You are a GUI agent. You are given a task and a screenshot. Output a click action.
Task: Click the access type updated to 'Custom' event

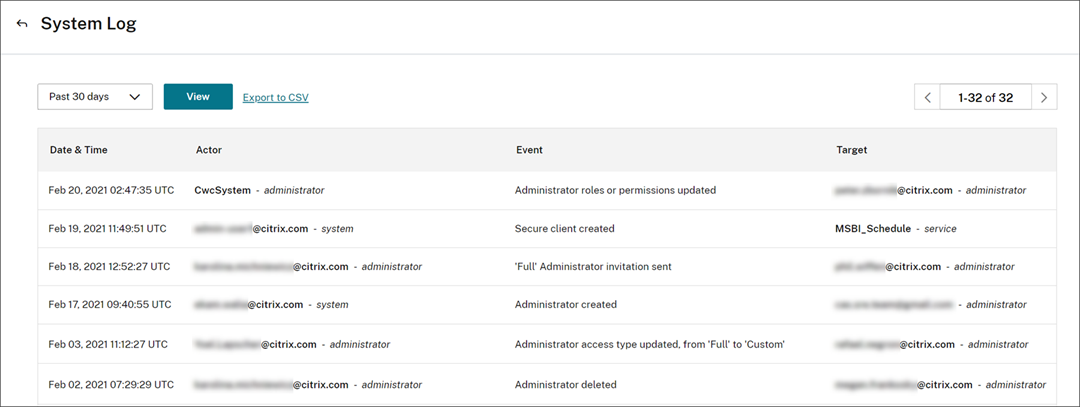coord(649,344)
